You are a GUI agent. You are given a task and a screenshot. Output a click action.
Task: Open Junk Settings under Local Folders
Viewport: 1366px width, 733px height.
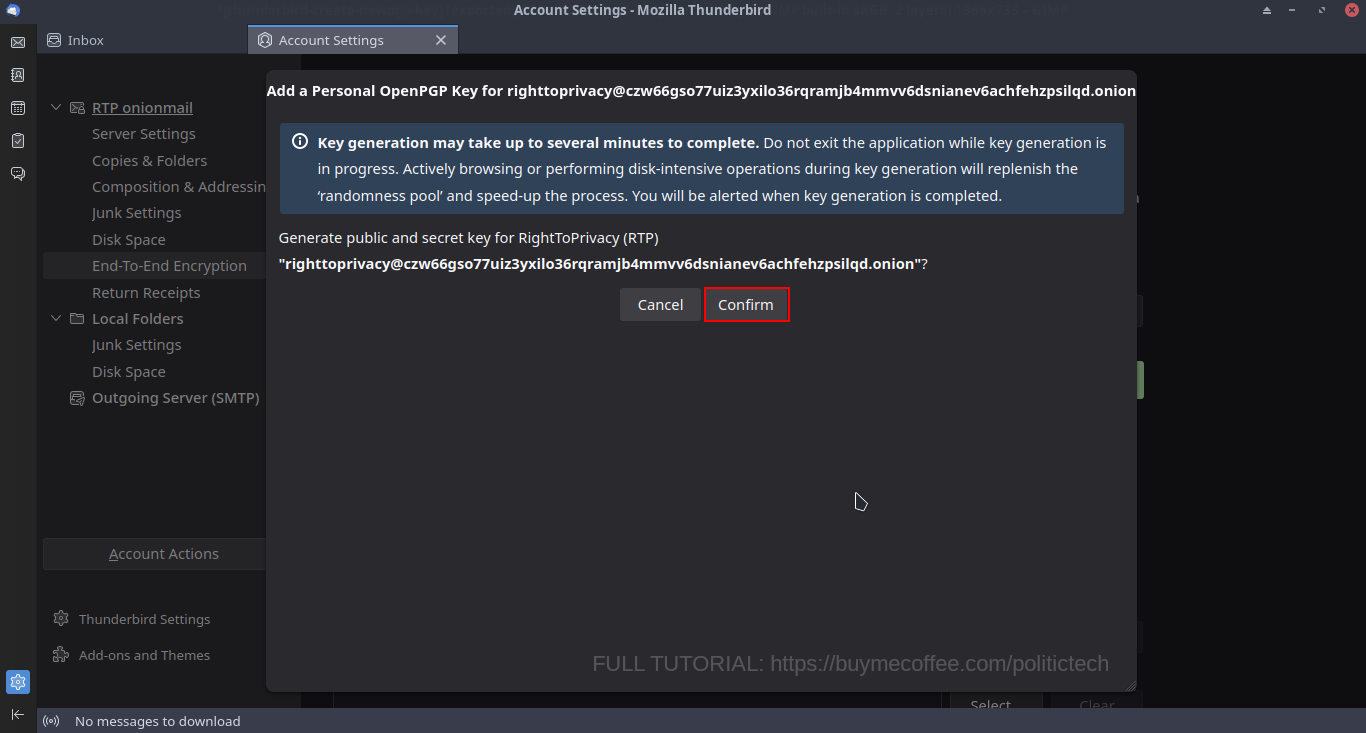coord(137,345)
